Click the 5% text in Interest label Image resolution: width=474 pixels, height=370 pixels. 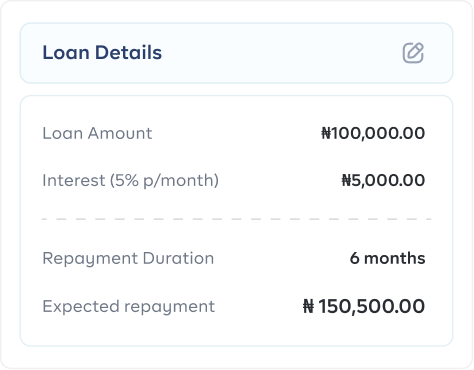(127, 181)
